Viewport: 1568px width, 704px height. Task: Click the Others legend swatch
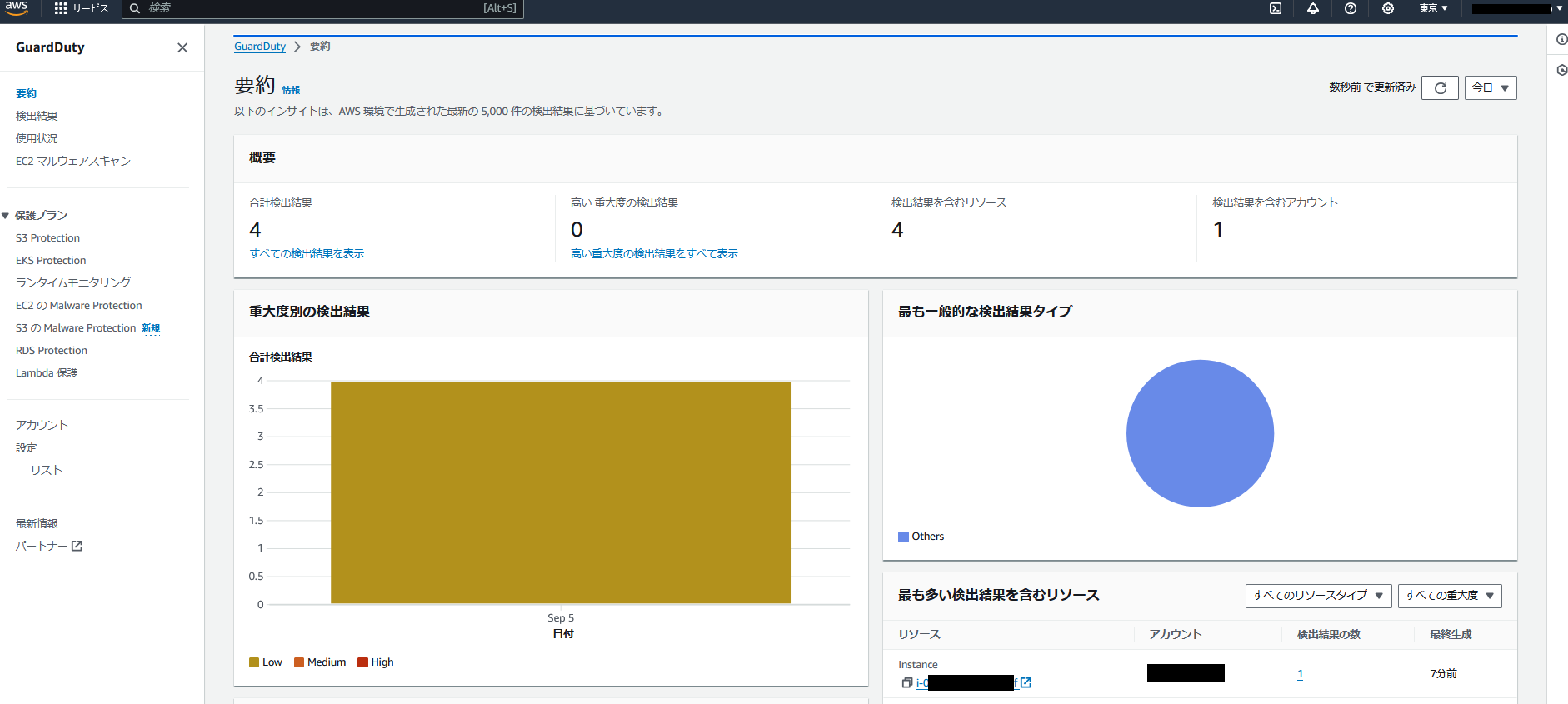click(903, 537)
